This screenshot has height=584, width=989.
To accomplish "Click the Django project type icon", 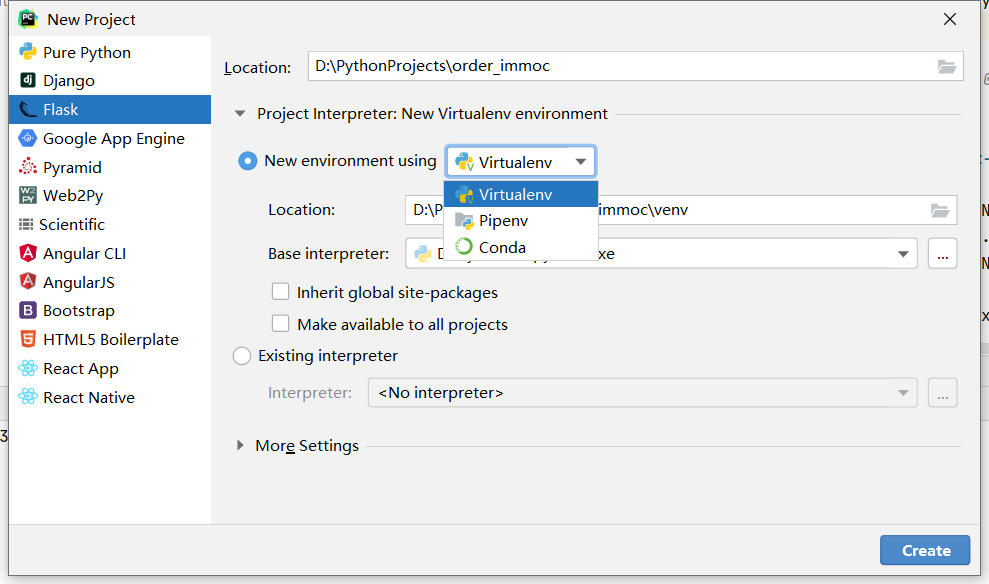I will coord(28,81).
